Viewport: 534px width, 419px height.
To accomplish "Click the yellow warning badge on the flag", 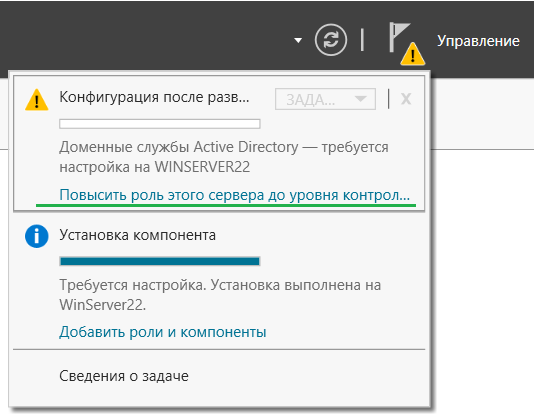I will (x=412, y=54).
